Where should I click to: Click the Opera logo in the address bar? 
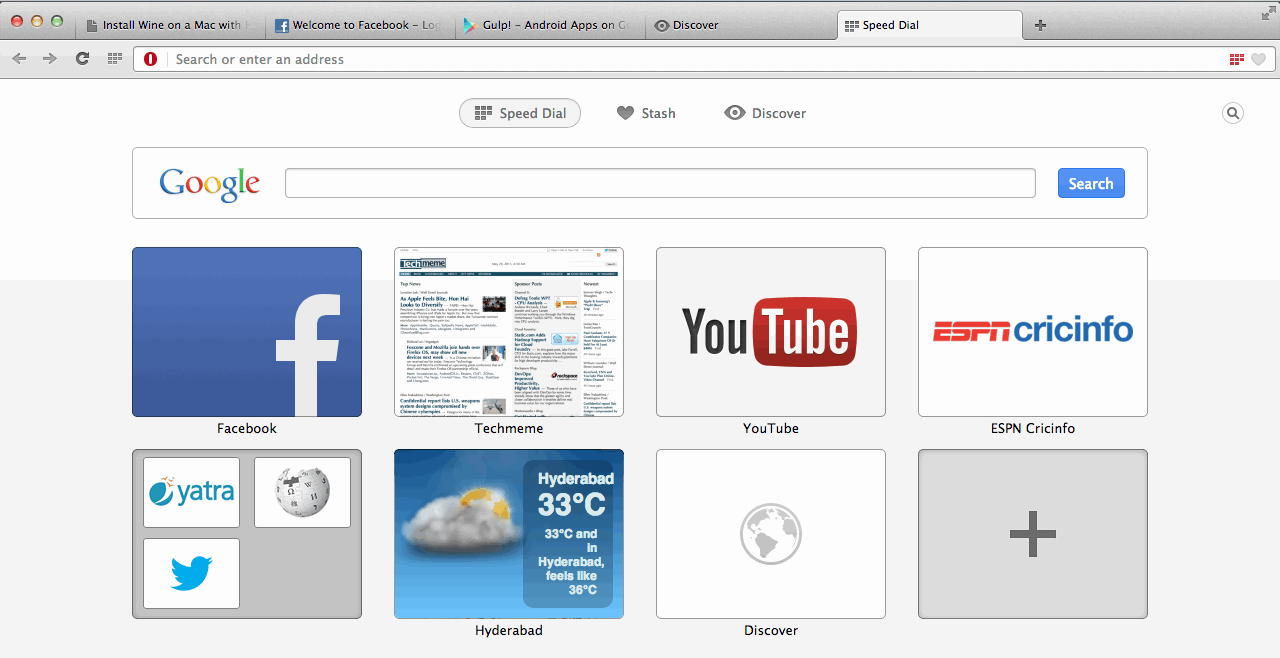151,59
